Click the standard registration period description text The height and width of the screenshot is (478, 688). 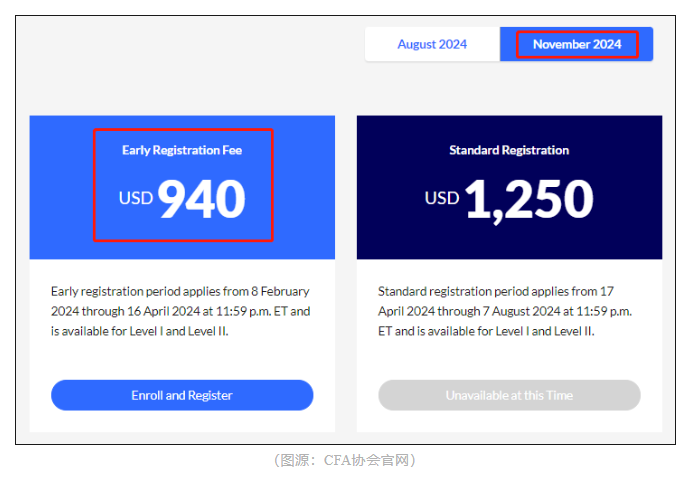(505, 311)
